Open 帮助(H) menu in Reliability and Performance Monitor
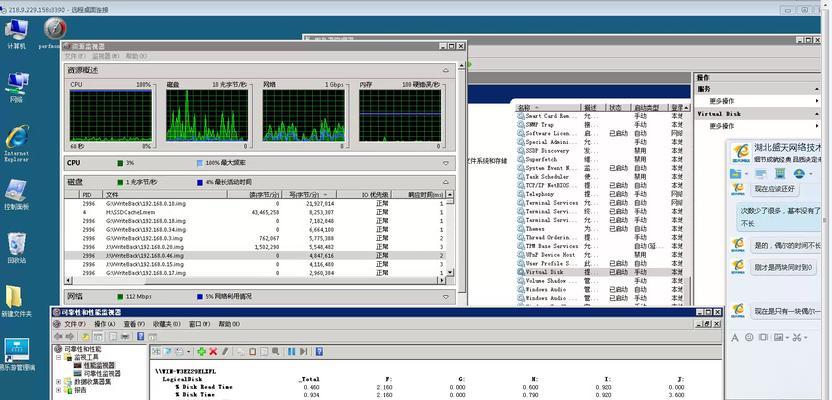The image size is (832, 400). [228, 324]
